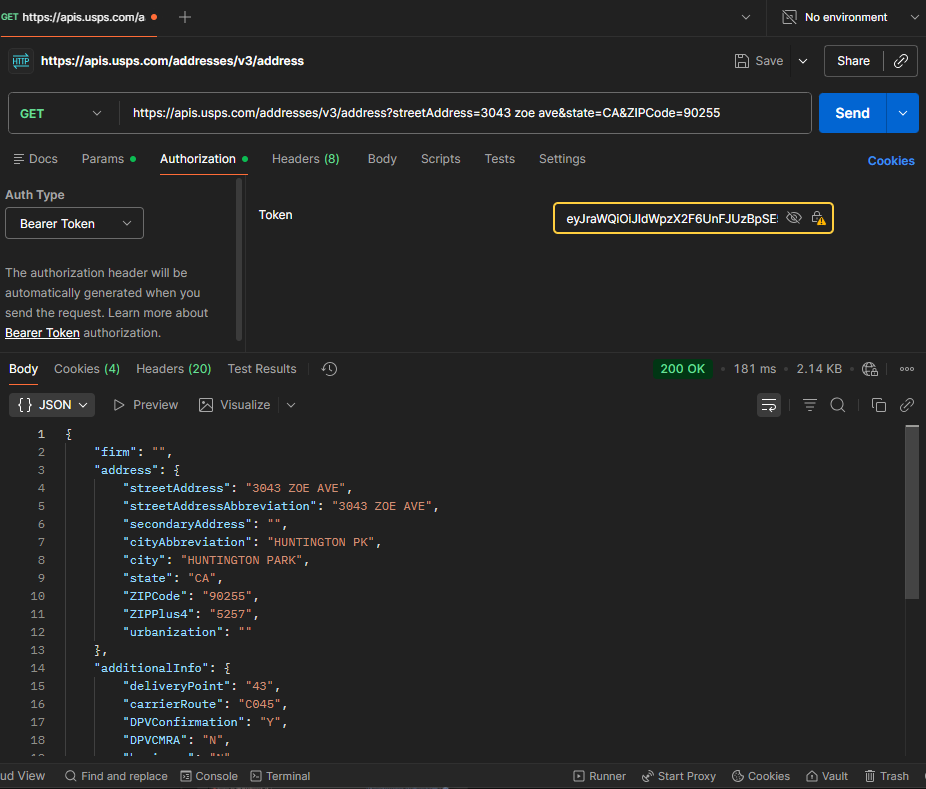Search within the response body
The width and height of the screenshot is (926, 789).
838,405
